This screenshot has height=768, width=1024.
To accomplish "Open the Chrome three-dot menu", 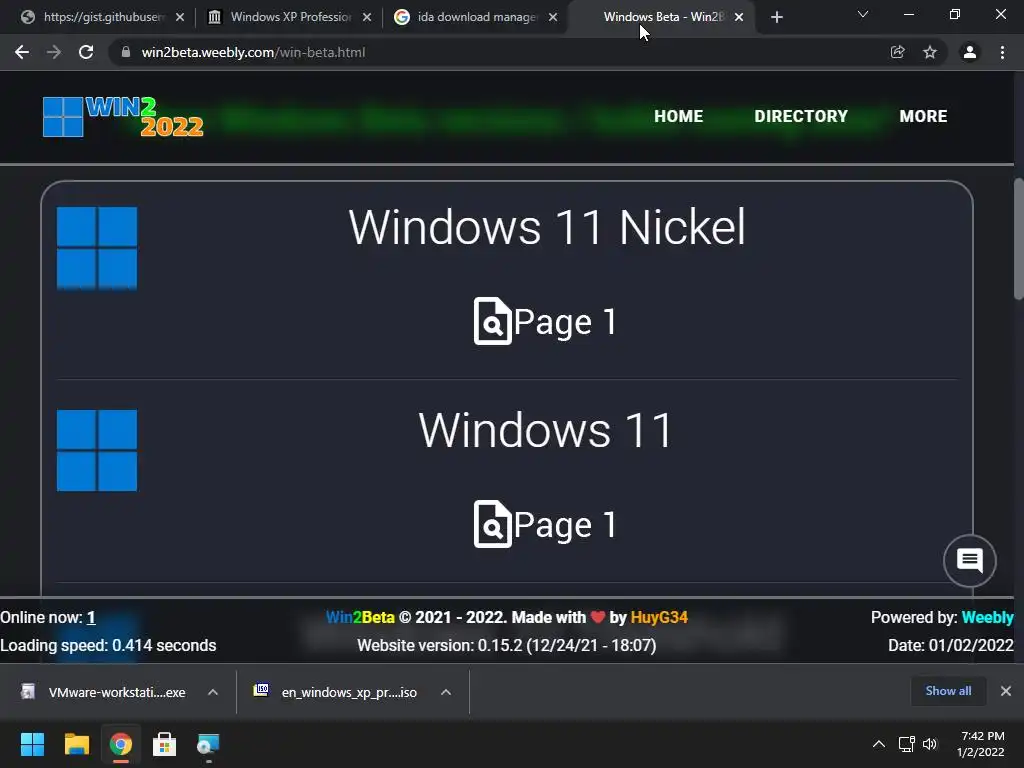I will click(1002, 52).
